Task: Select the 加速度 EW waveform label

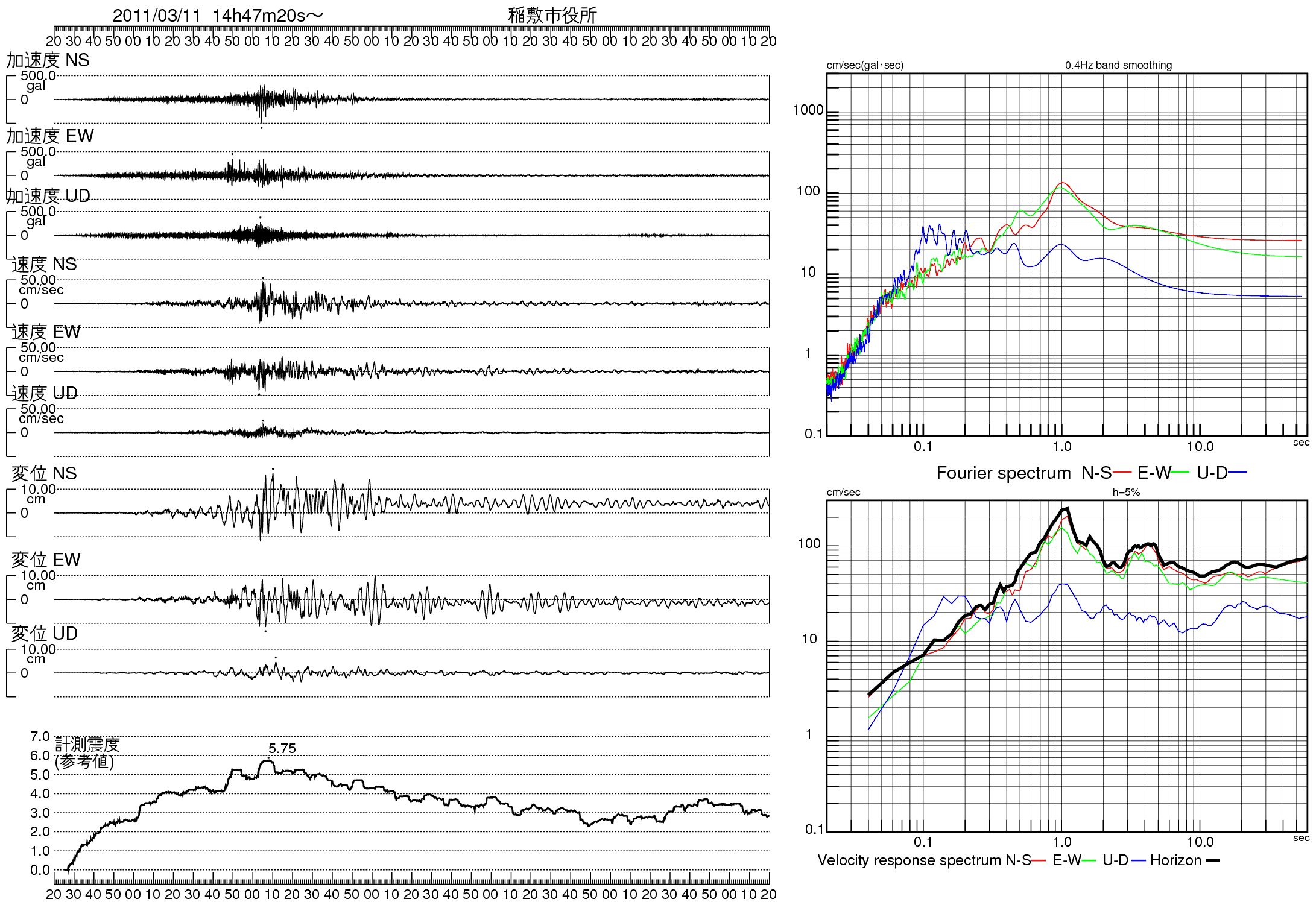Action: pyautogui.click(x=50, y=136)
